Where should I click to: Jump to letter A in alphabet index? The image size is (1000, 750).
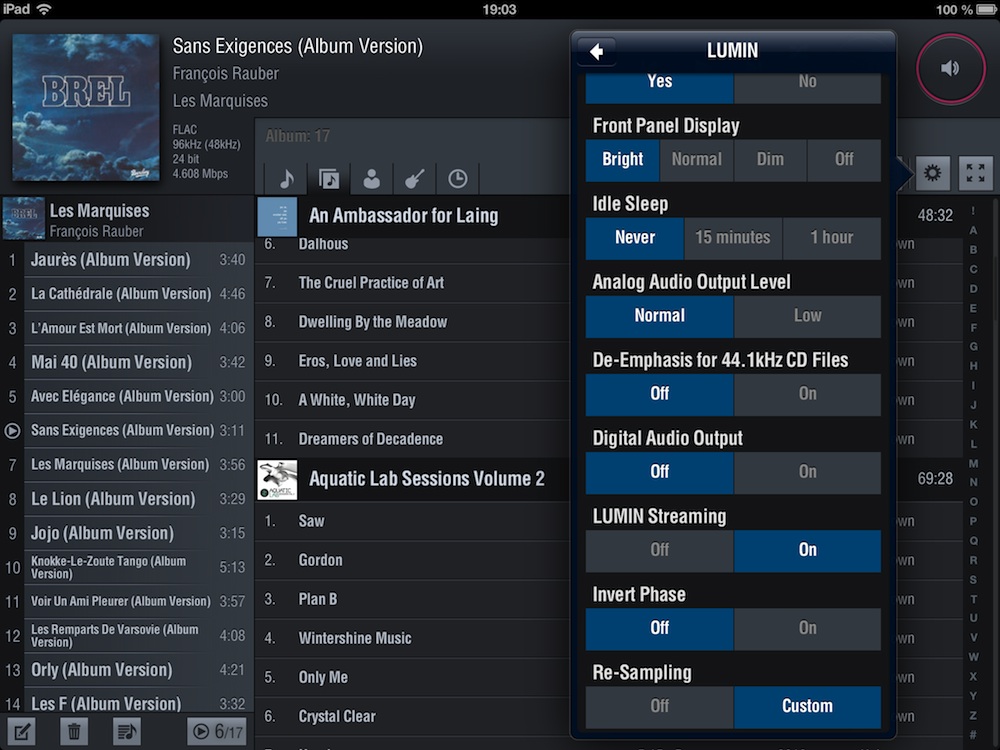[x=973, y=230]
